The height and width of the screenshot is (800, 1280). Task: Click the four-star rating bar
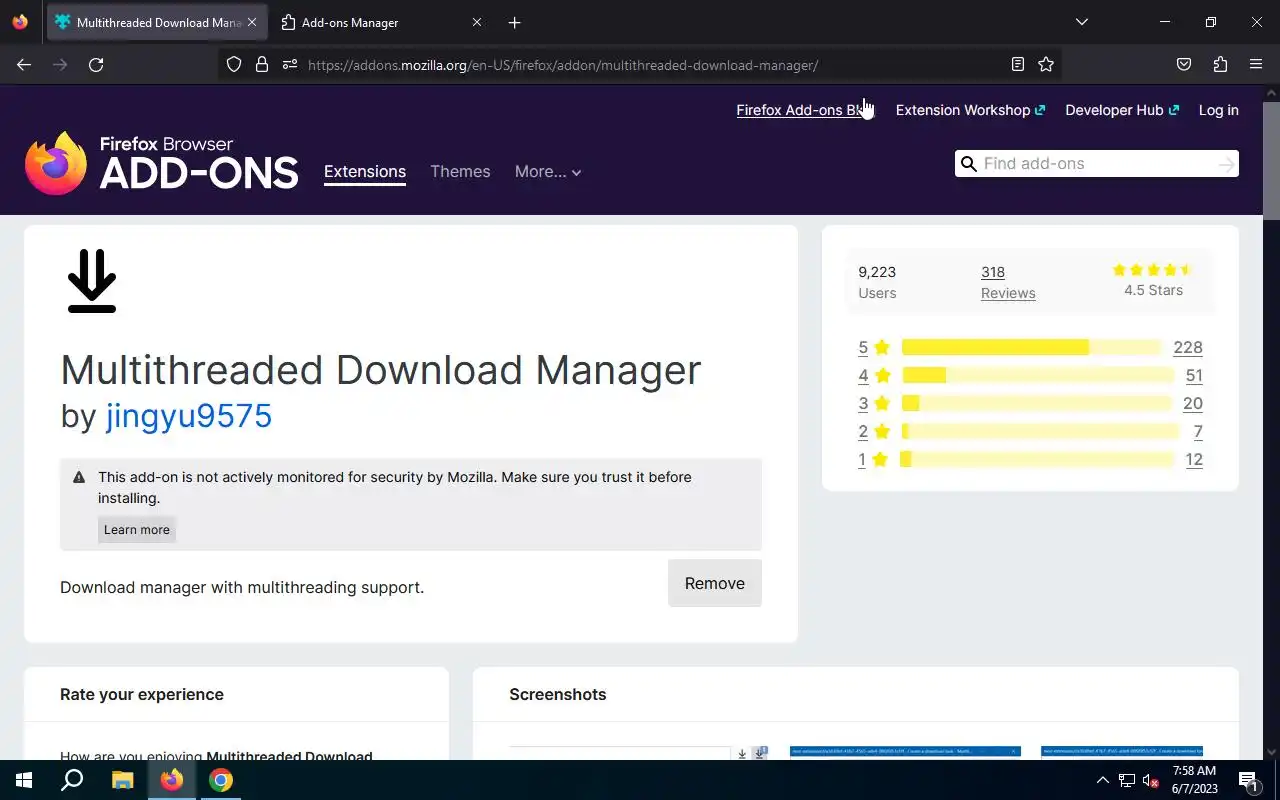click(1037, 375)
